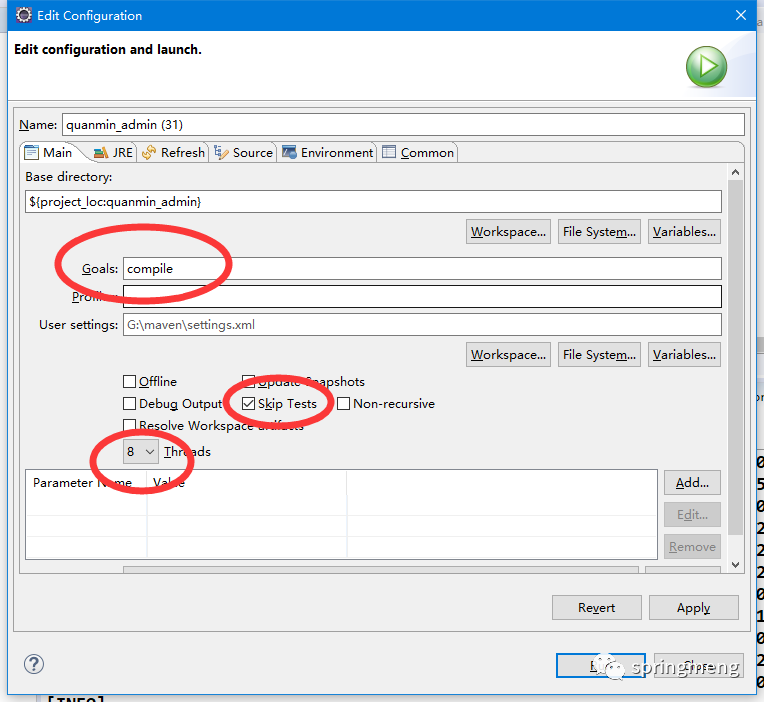Screen dimensions: 764x702
Task: Click File System button under Base directory
Action: pos(599,231)
